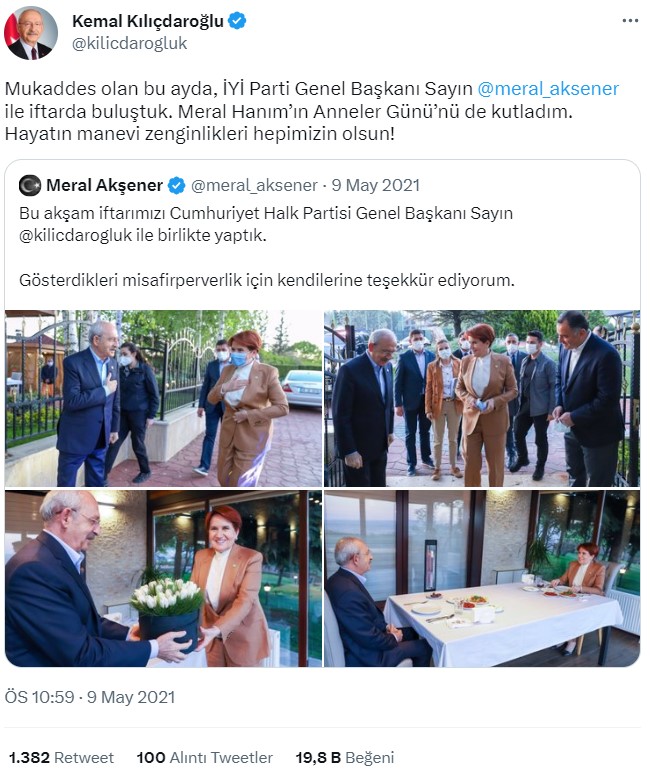Click the ÖS 10:59 · 9 May 2021 timestamp
The height and width of the screenshot is (771, 652).
point(90,697)
